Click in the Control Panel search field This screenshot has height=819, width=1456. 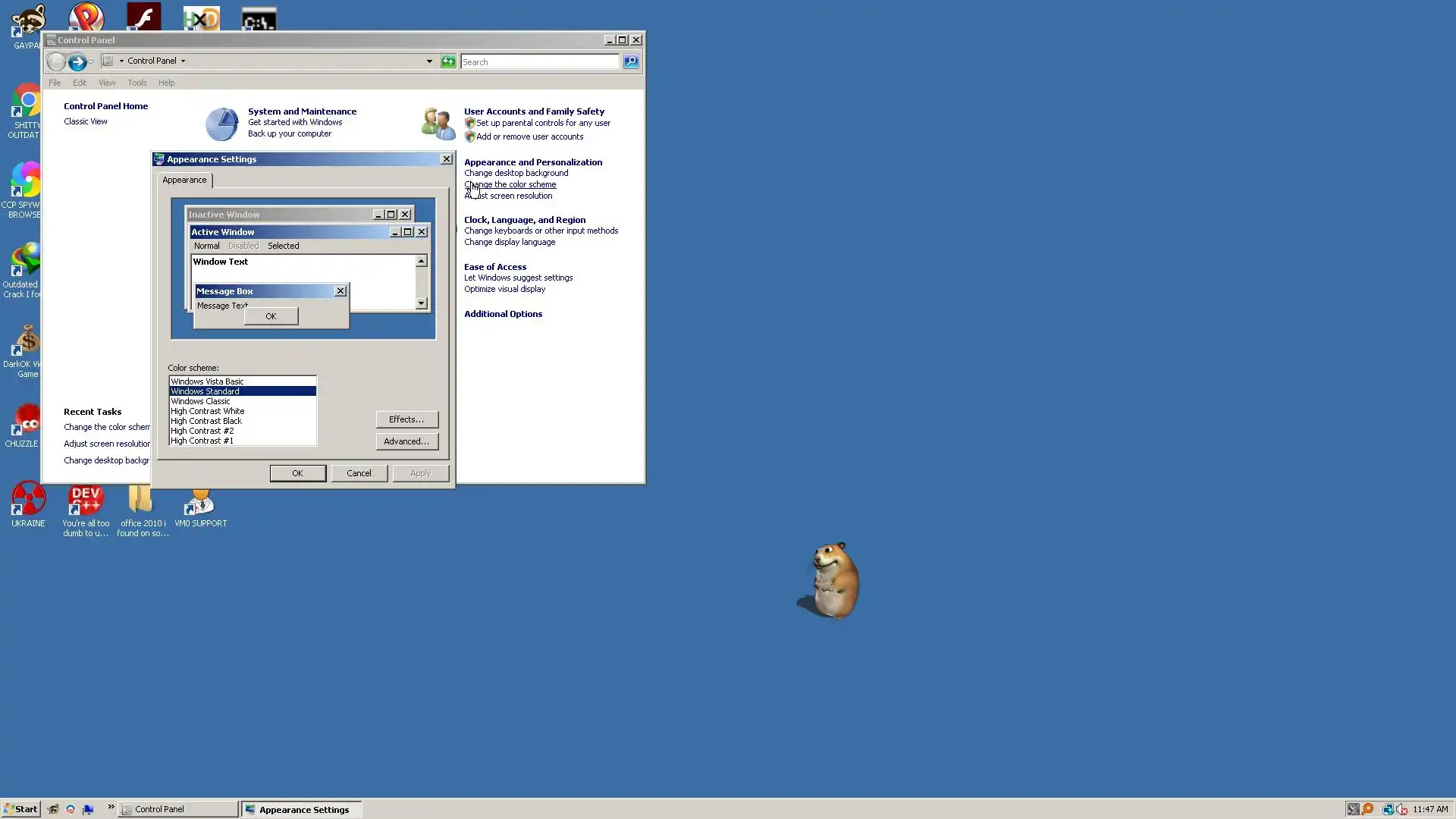point(539,62)
